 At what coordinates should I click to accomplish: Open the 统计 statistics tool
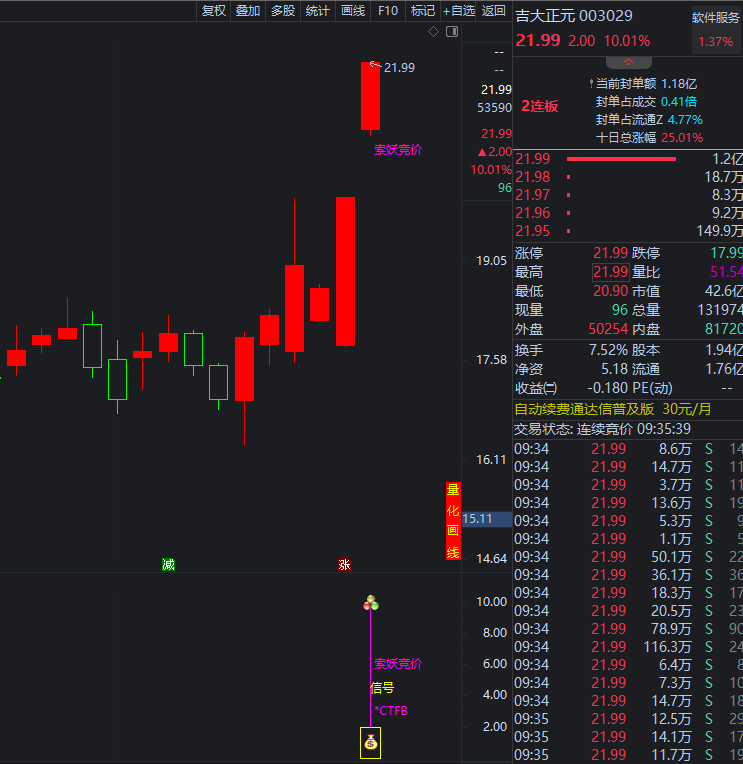(x=318, y=11)
